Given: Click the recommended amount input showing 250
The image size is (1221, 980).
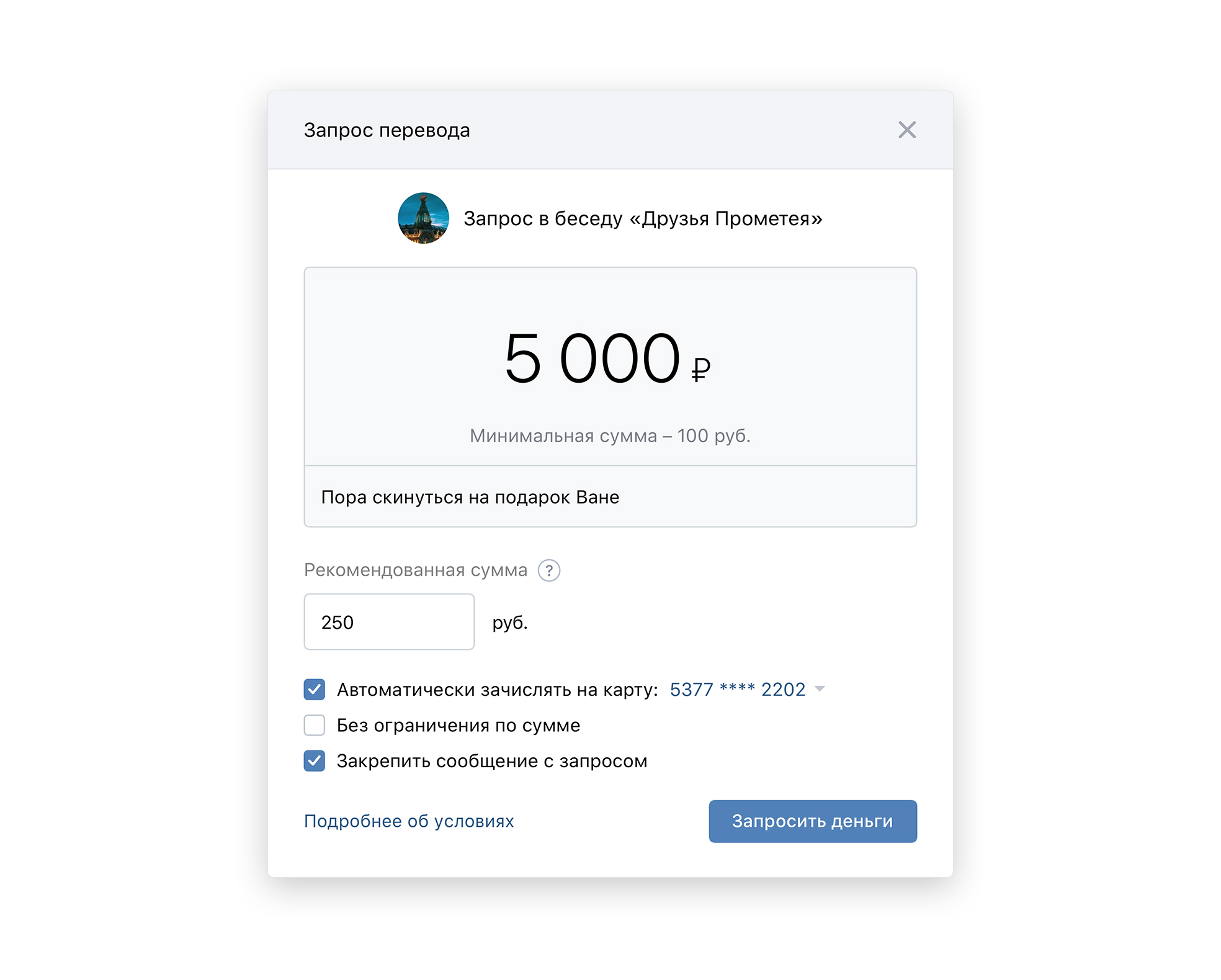Looking at the screenshot, I should coord(389,622).
